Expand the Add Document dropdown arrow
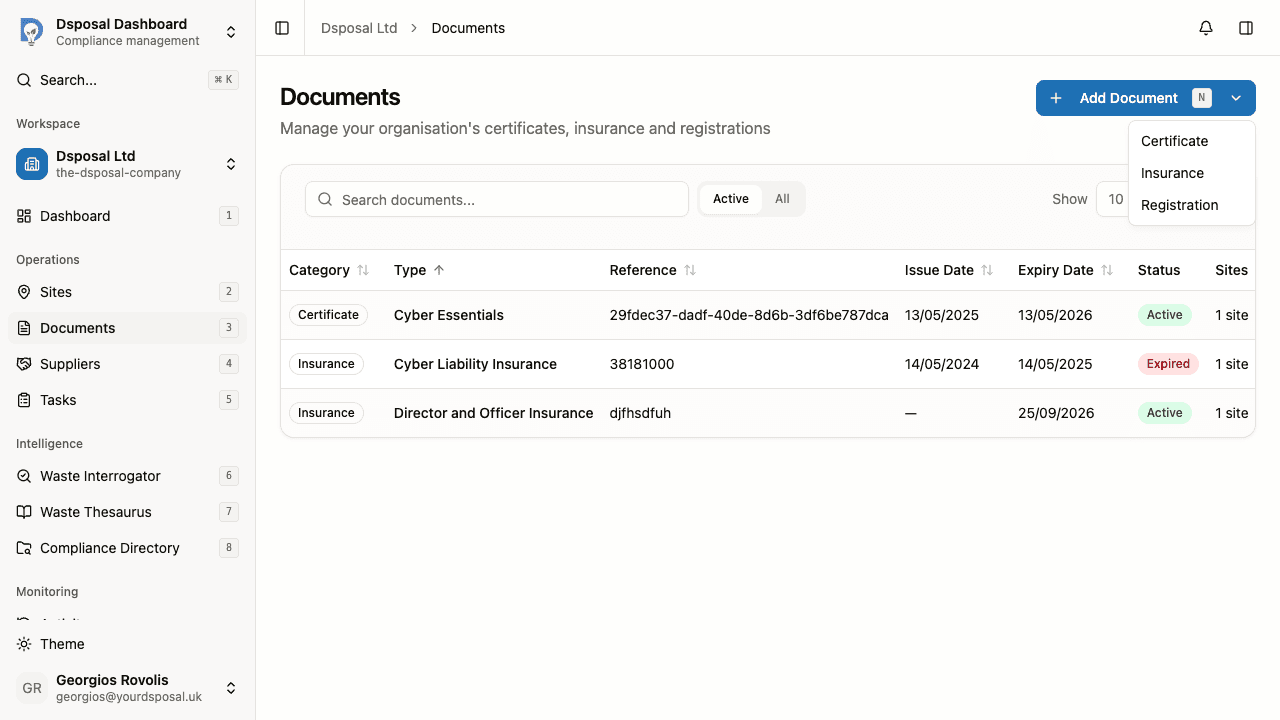This screenshot has height=720, width=1280. tap(1236, 98)
